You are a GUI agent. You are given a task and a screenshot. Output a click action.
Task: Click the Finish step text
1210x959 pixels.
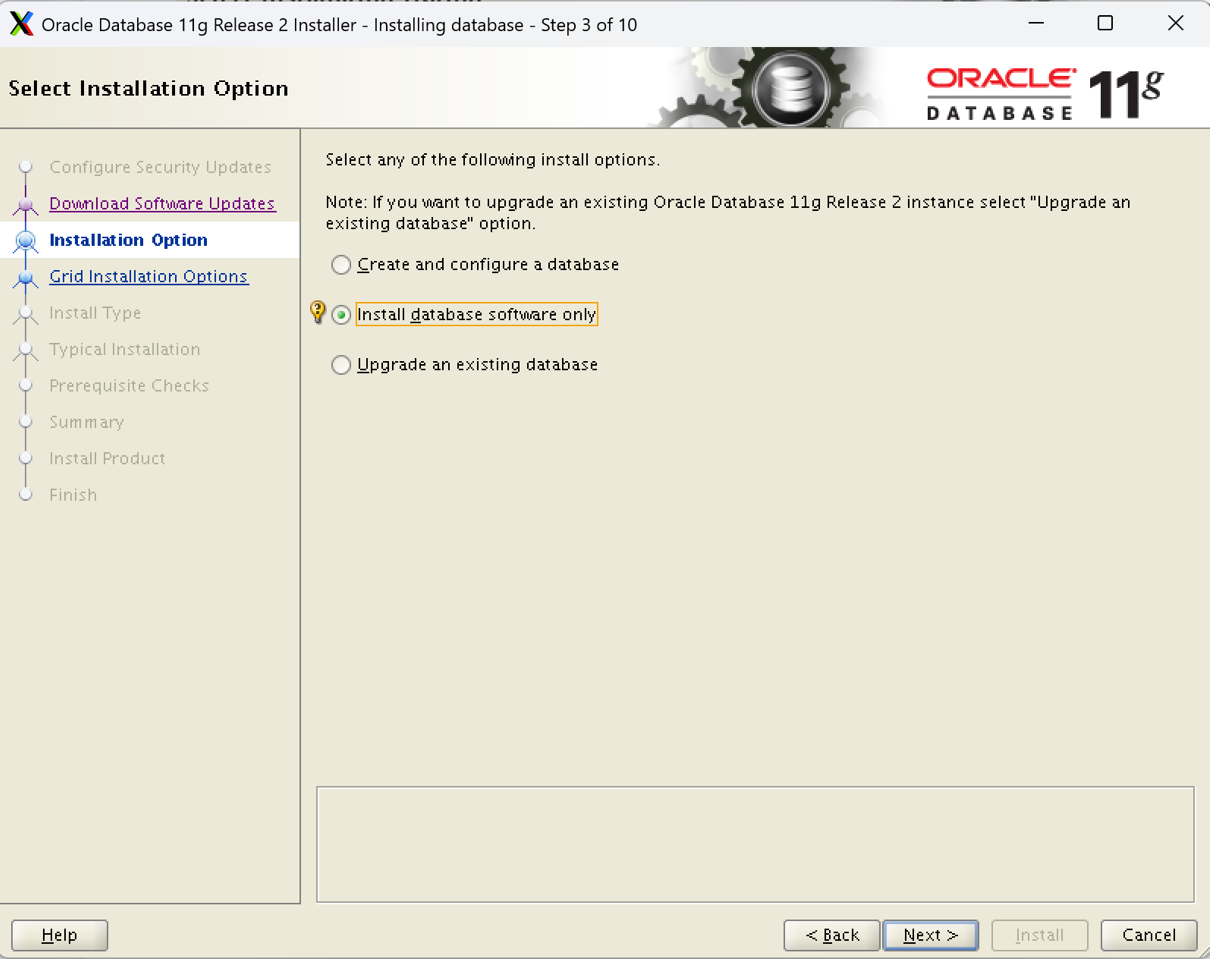click(x=73, y=495)
